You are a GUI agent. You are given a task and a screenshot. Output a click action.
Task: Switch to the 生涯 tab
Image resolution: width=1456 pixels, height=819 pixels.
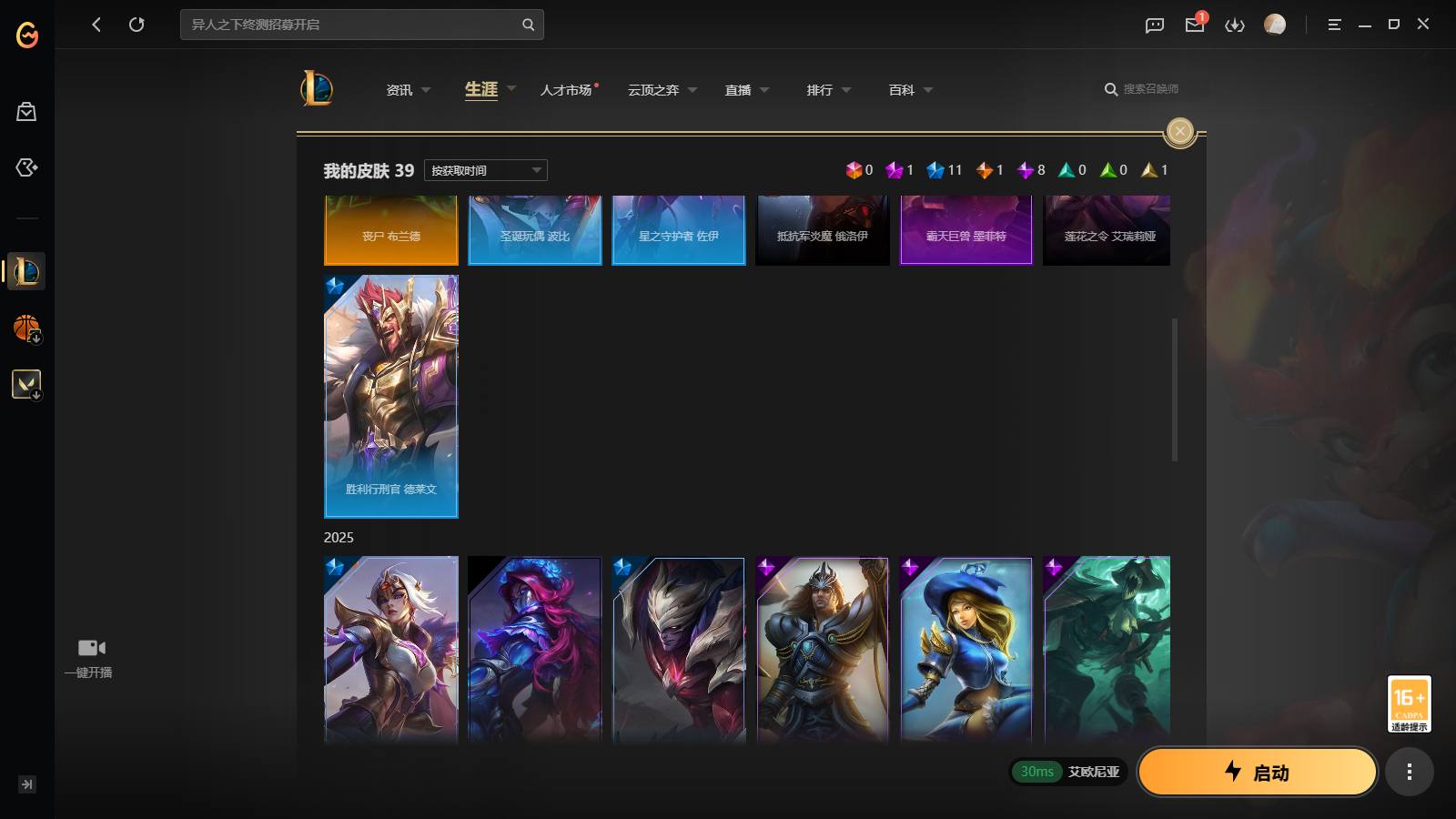pos(481,89)
